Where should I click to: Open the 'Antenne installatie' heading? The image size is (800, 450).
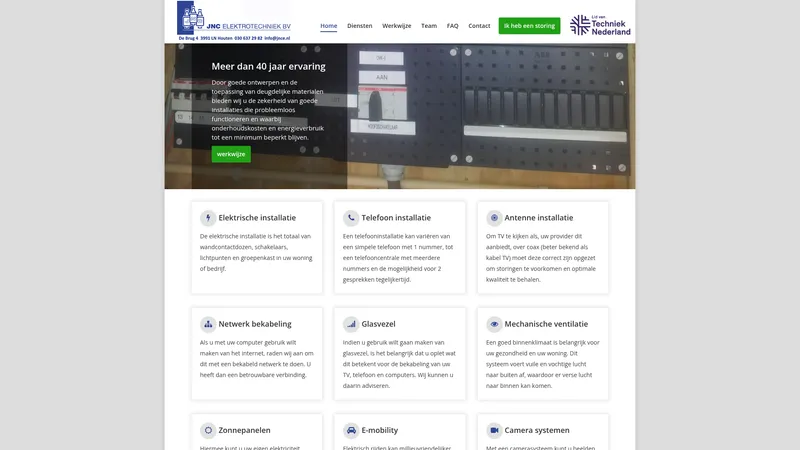(x=539, y=218)
